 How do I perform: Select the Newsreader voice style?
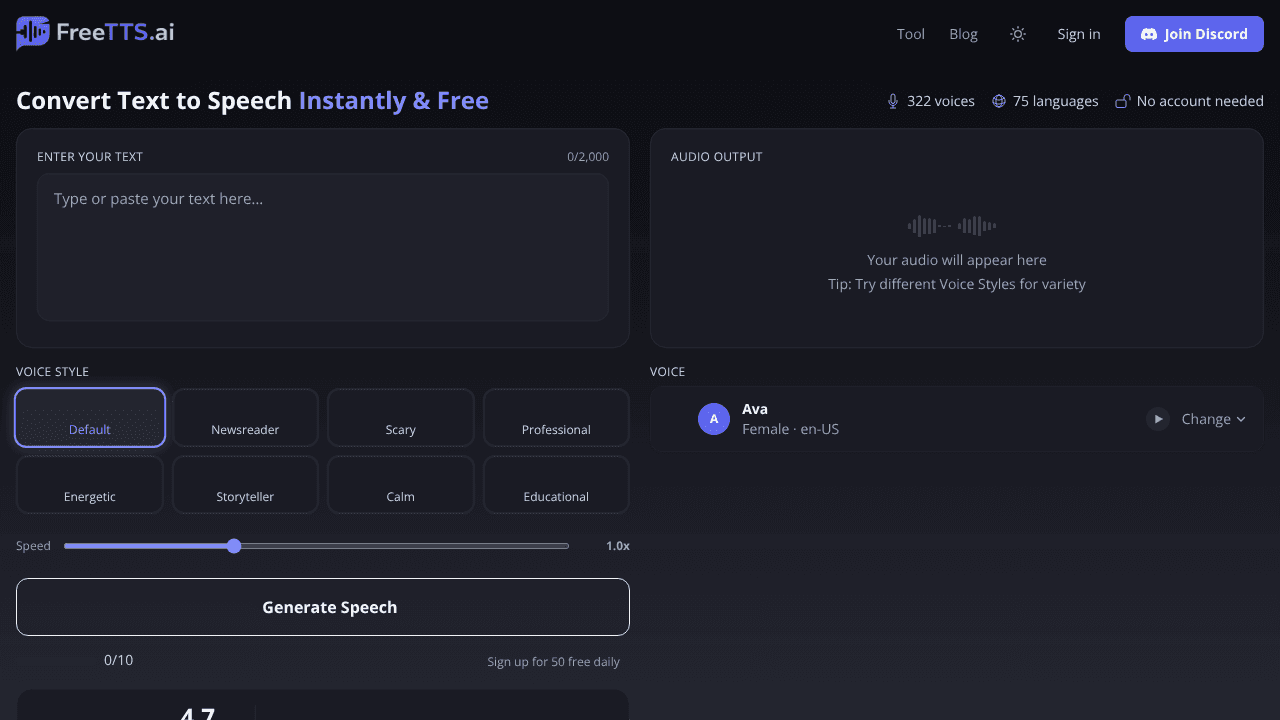(245, 417)
